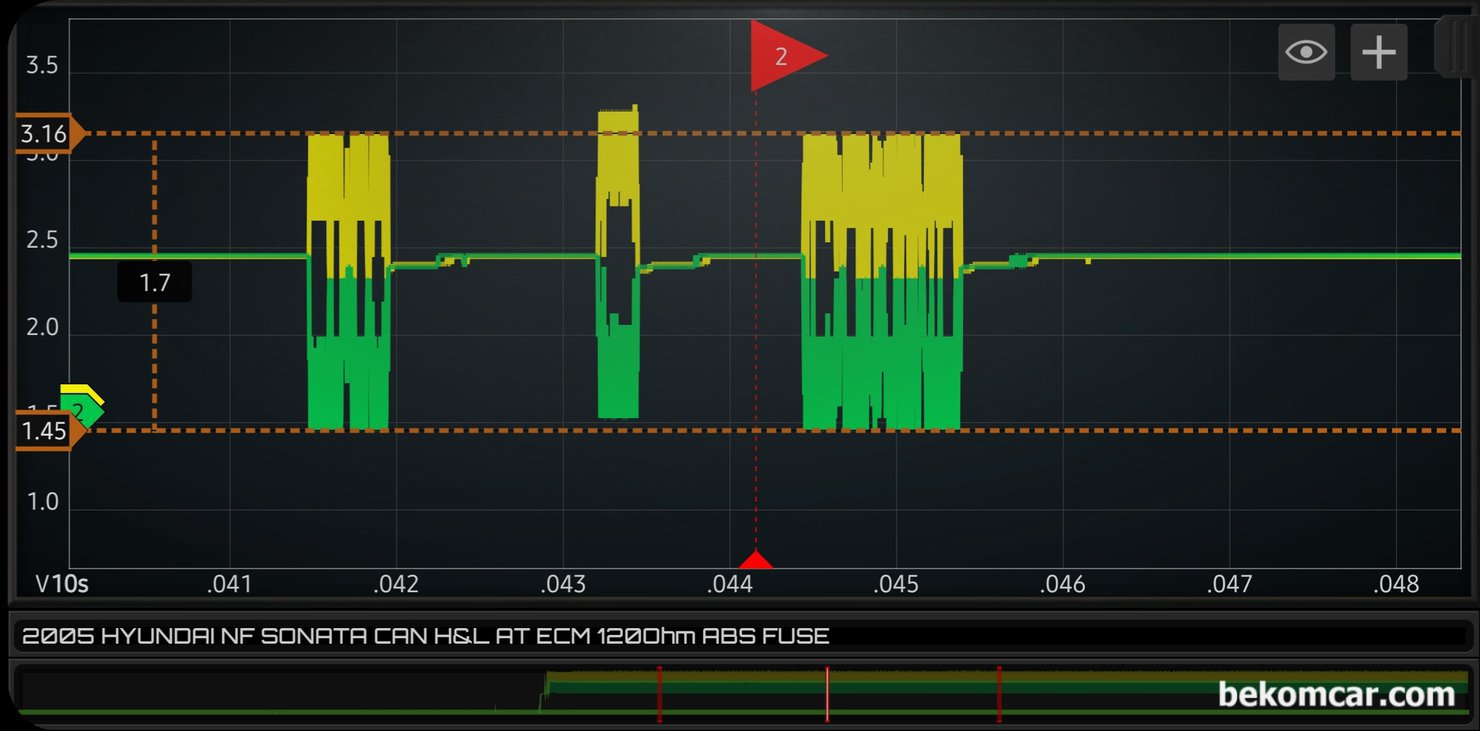Tap the 1.7 cursor delta readout
The image size is (1480, 731).
click(154, 283)
